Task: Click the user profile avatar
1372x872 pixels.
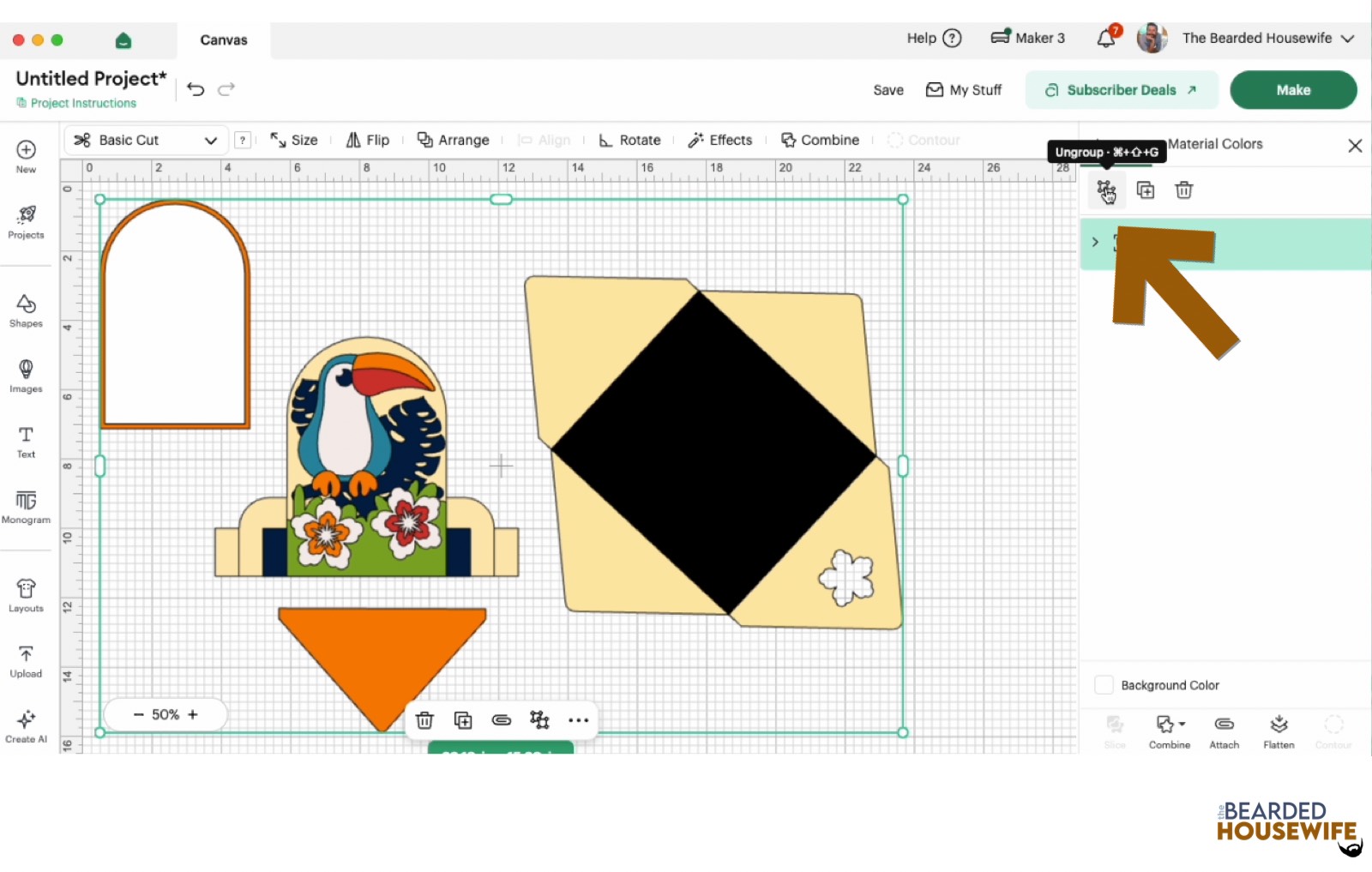Action: [x=1152, y=38]
